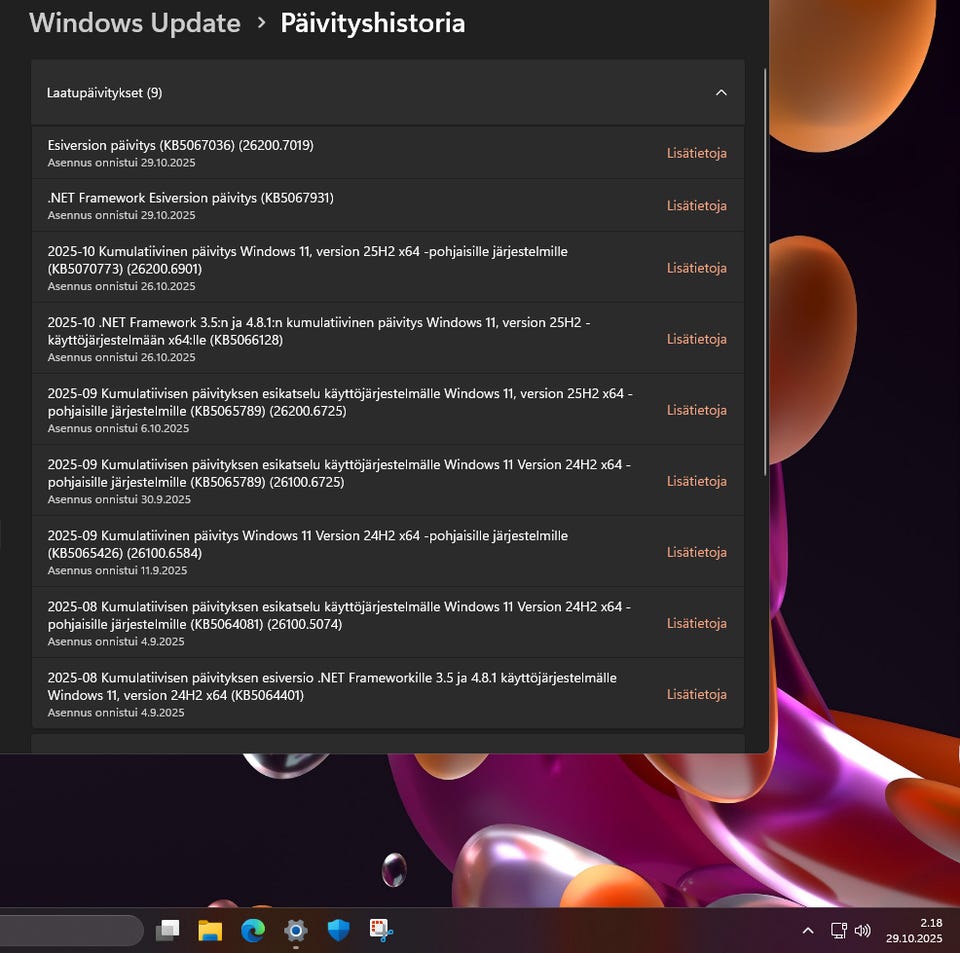Select the '2025-10 .NET Framework 3.5:n' entry title
The height and width of the screenshot is (953, 960).
point(319,331)
